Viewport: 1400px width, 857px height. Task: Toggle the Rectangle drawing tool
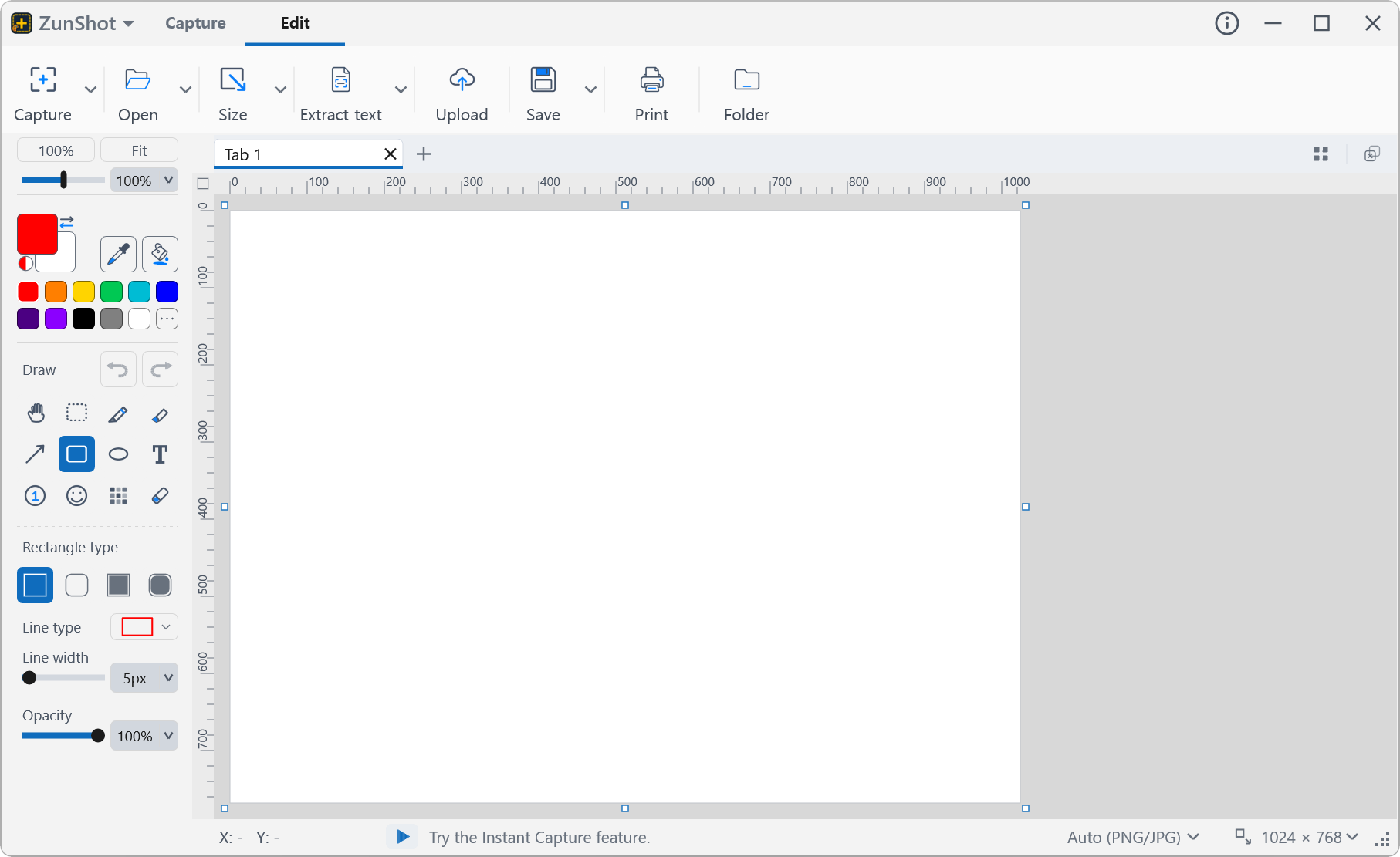pyautogui.click(x=76, y=454)
